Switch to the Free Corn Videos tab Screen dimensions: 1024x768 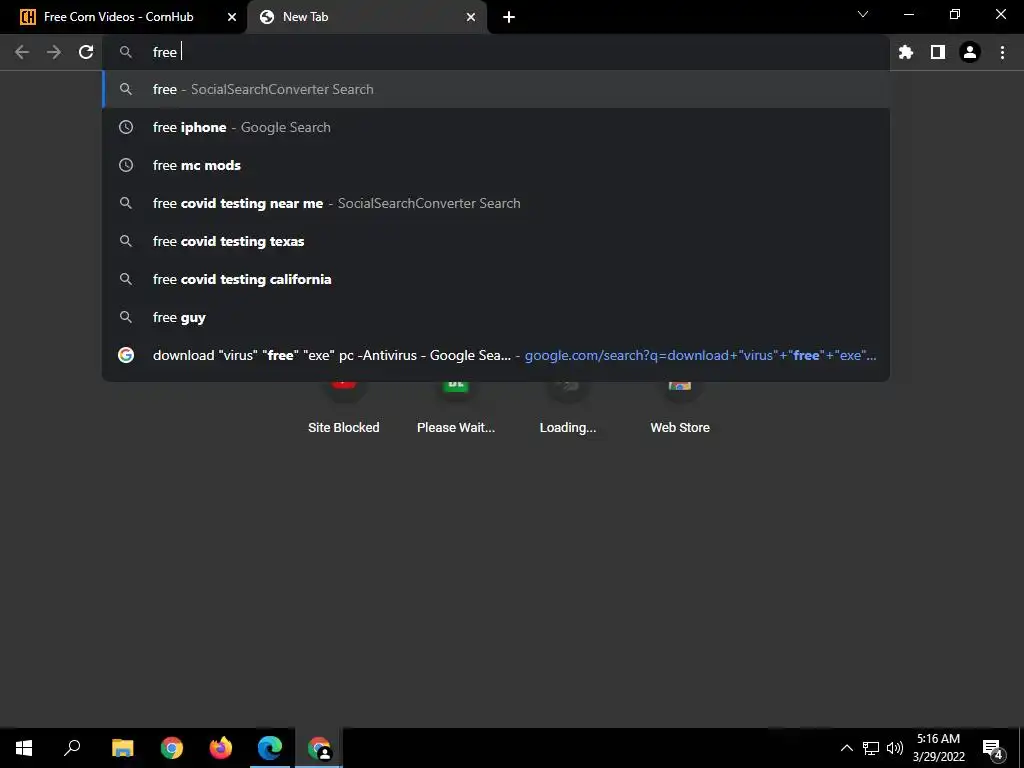[x=123, y=17]
